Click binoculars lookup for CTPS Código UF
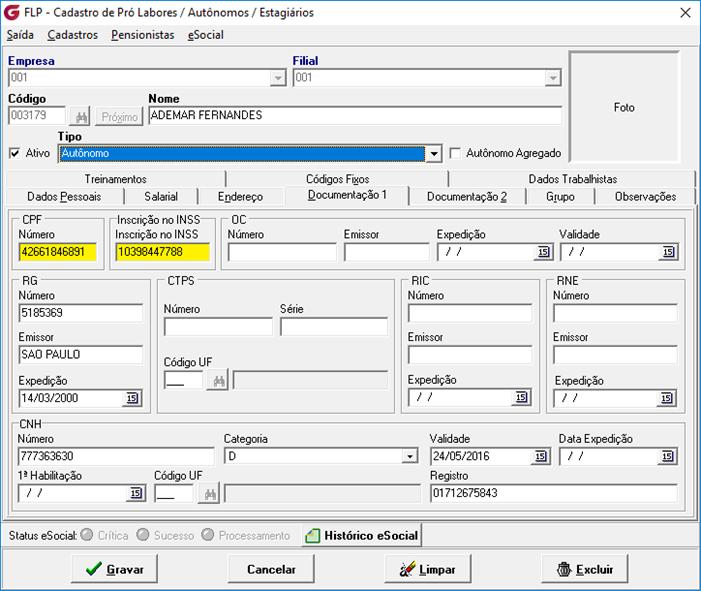 pos(218,380)
